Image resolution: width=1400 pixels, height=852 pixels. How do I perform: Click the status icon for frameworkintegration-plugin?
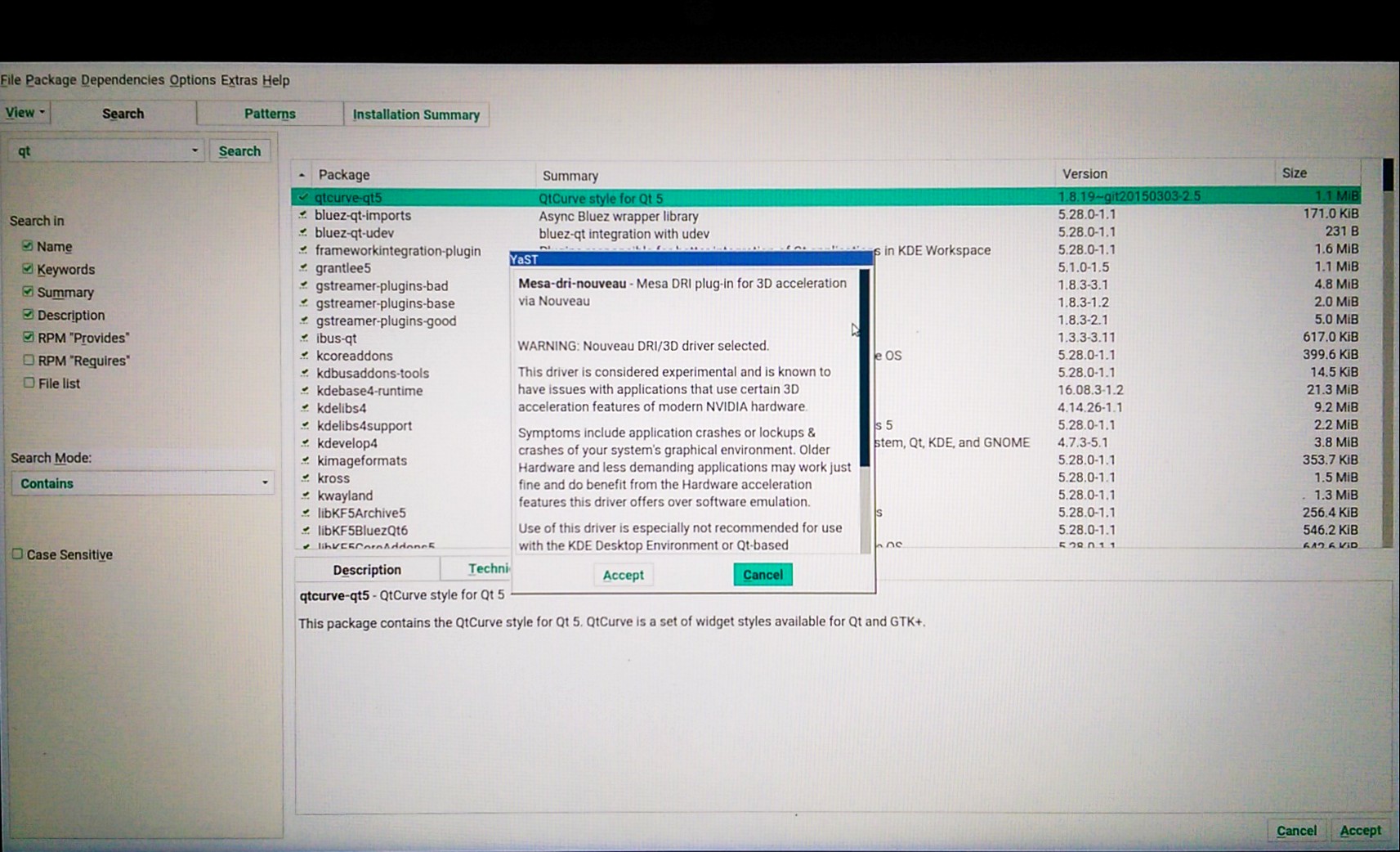pyautogui.click(x=303, y=250)
